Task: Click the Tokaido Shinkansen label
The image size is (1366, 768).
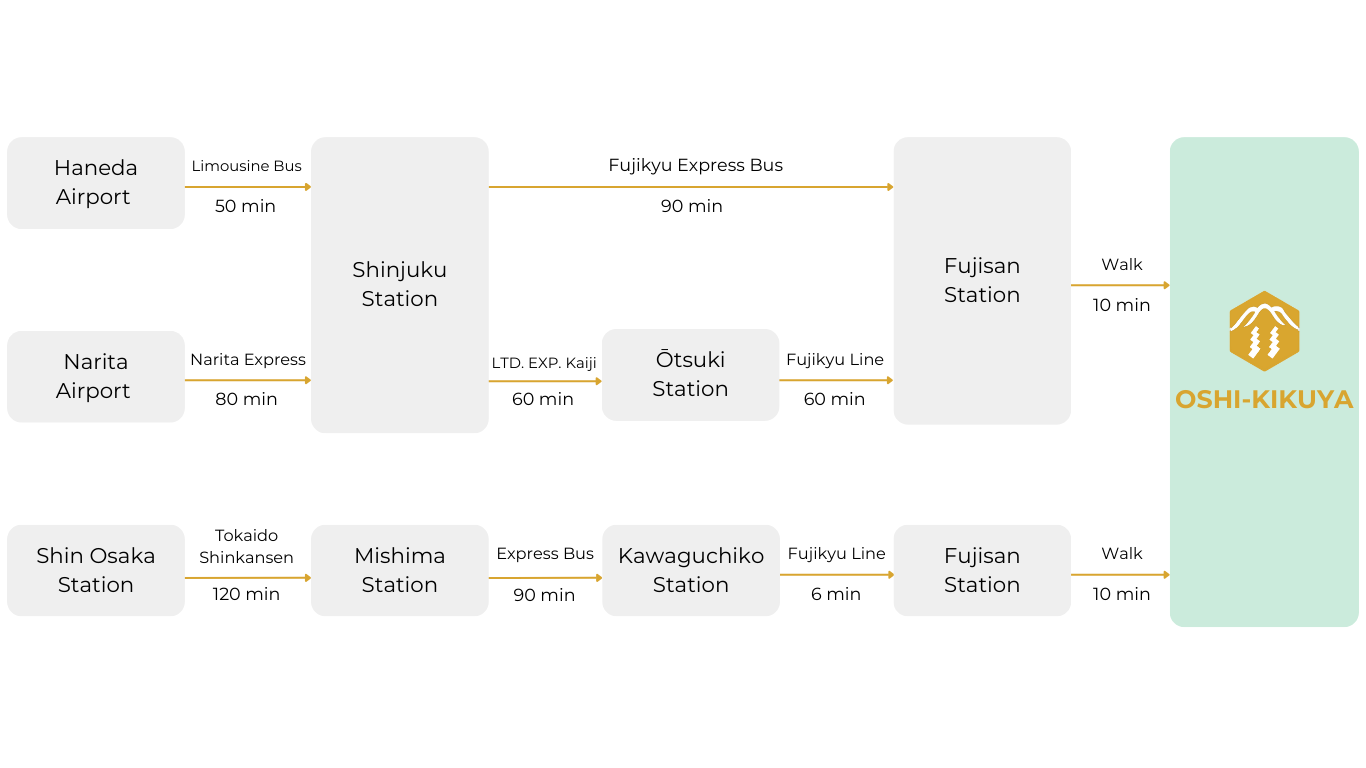Action: (x=246, y=547)
